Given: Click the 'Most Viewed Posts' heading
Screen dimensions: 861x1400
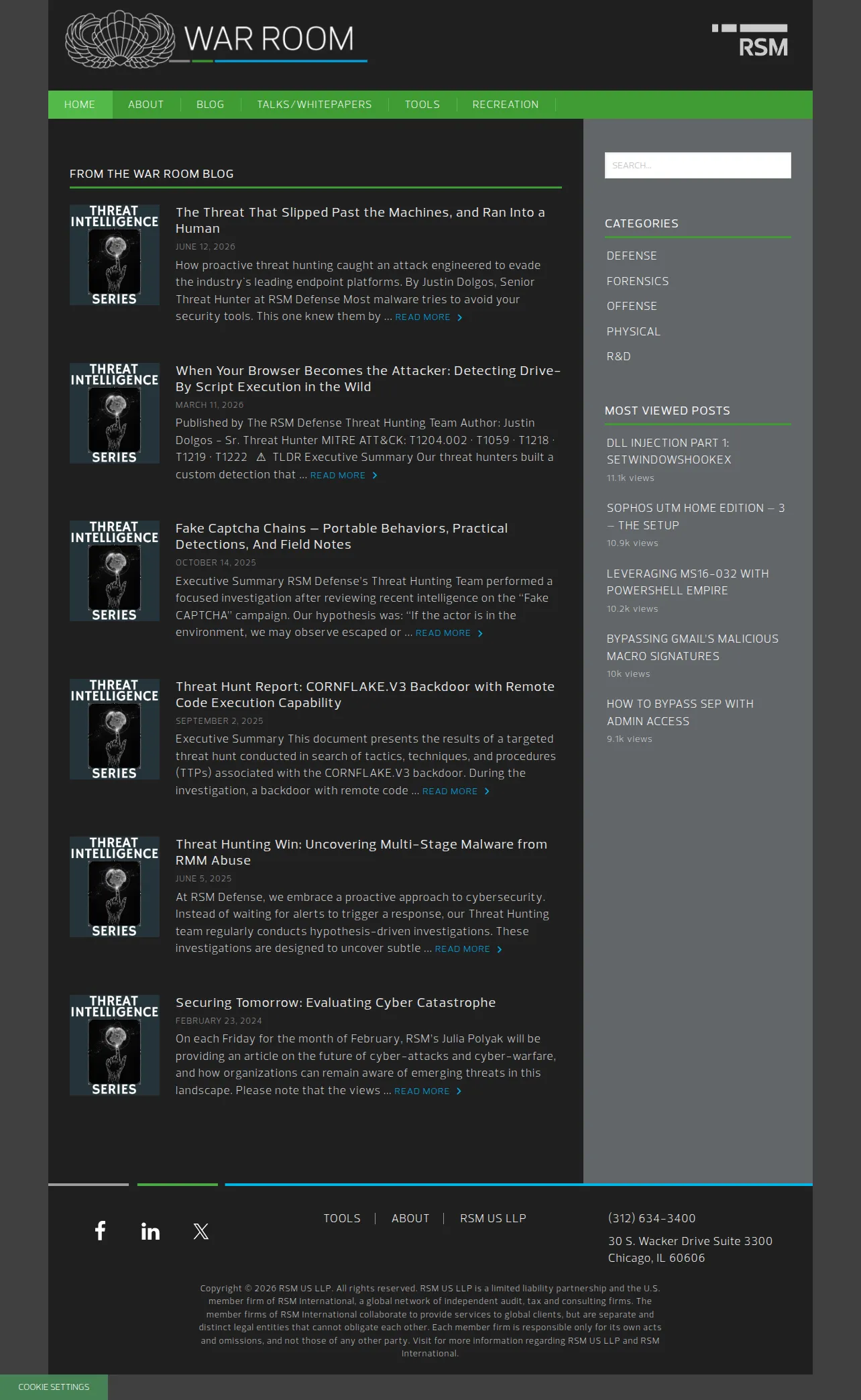Looking at the screenshot, I should tap(667, 411).
